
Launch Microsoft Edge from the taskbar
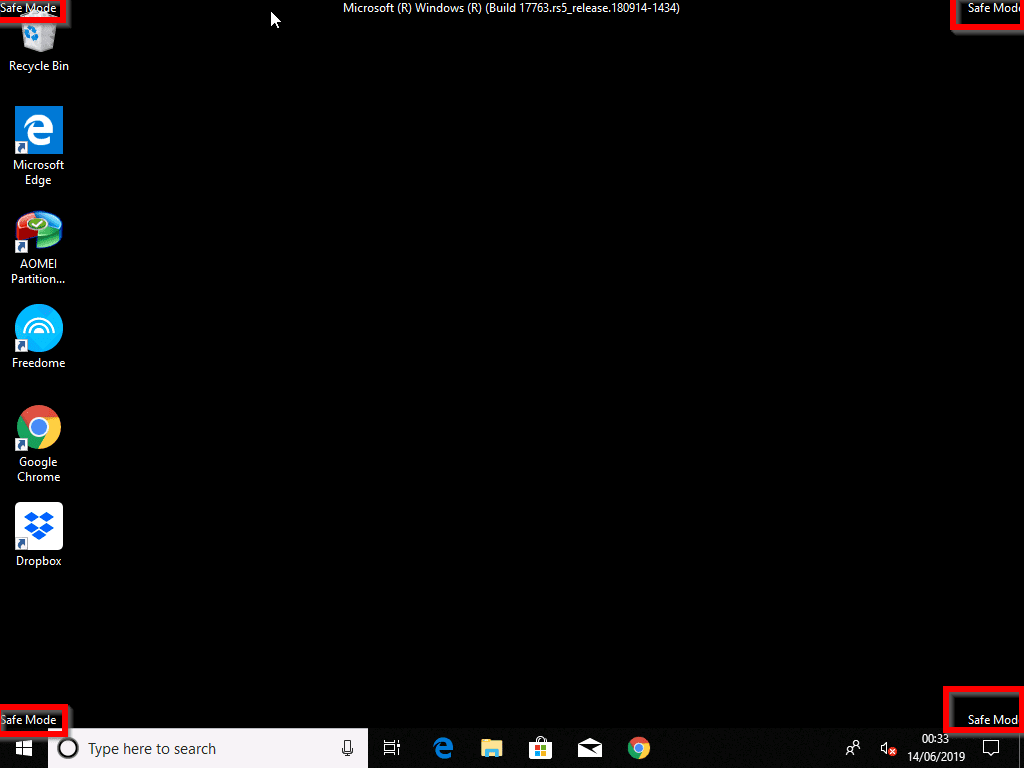[x=443, y=748]
